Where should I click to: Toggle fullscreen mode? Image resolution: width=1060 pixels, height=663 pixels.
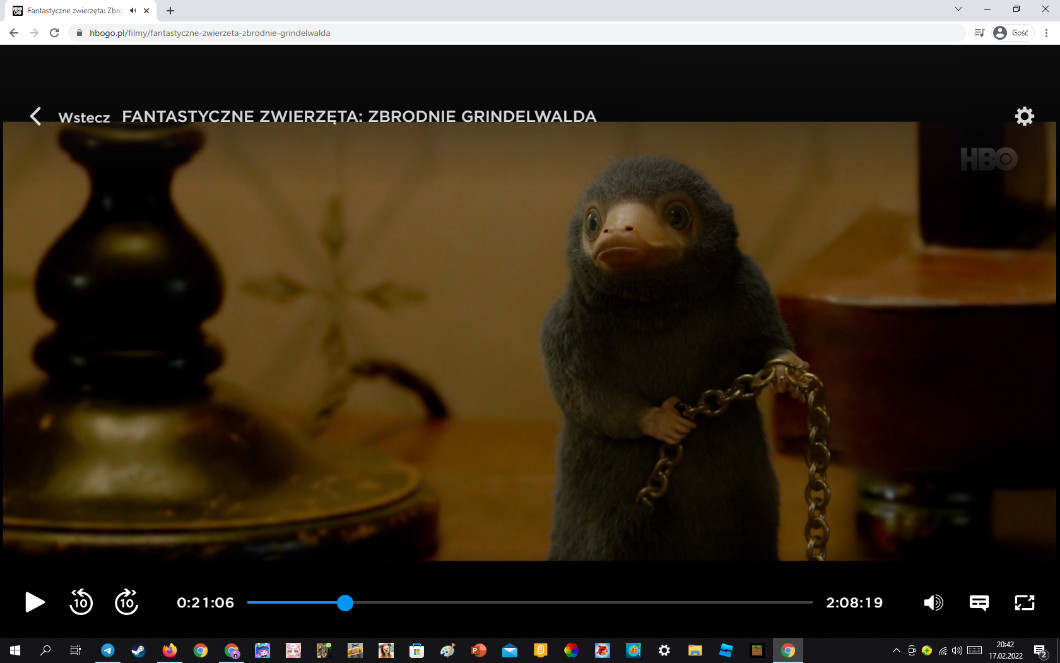tap(1024, 602)
